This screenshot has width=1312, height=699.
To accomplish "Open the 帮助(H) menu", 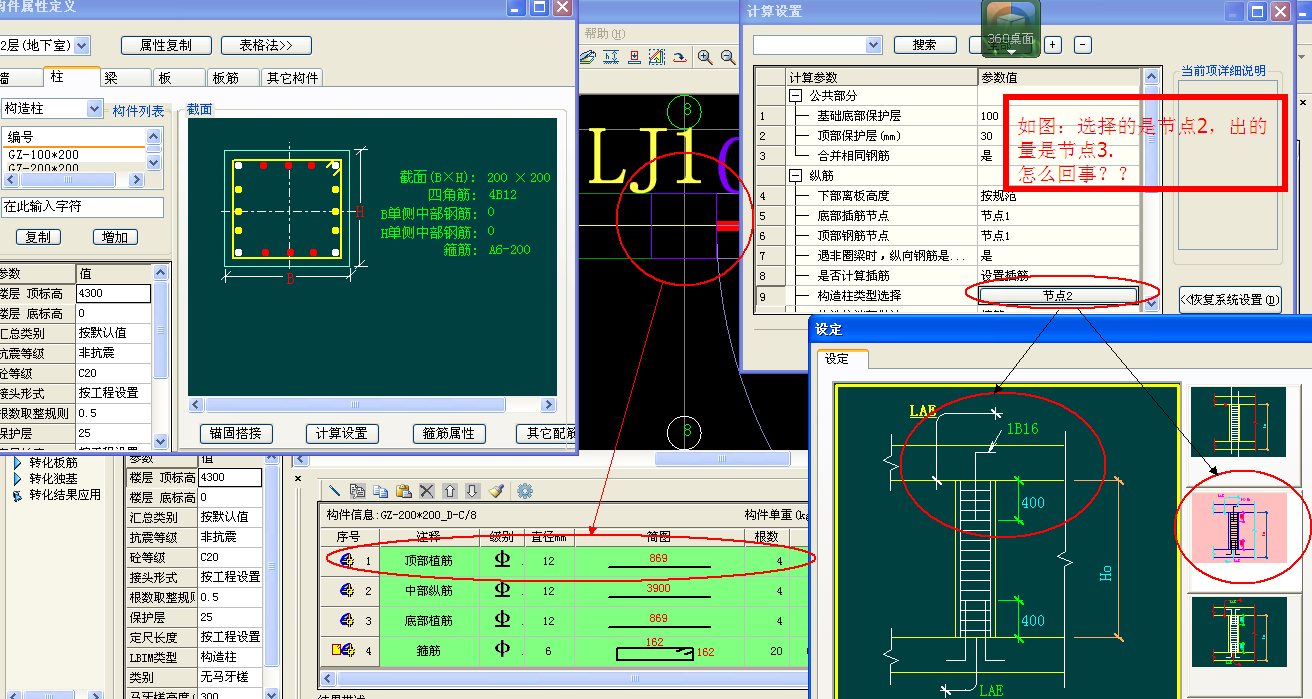I will tap(604, 33).
